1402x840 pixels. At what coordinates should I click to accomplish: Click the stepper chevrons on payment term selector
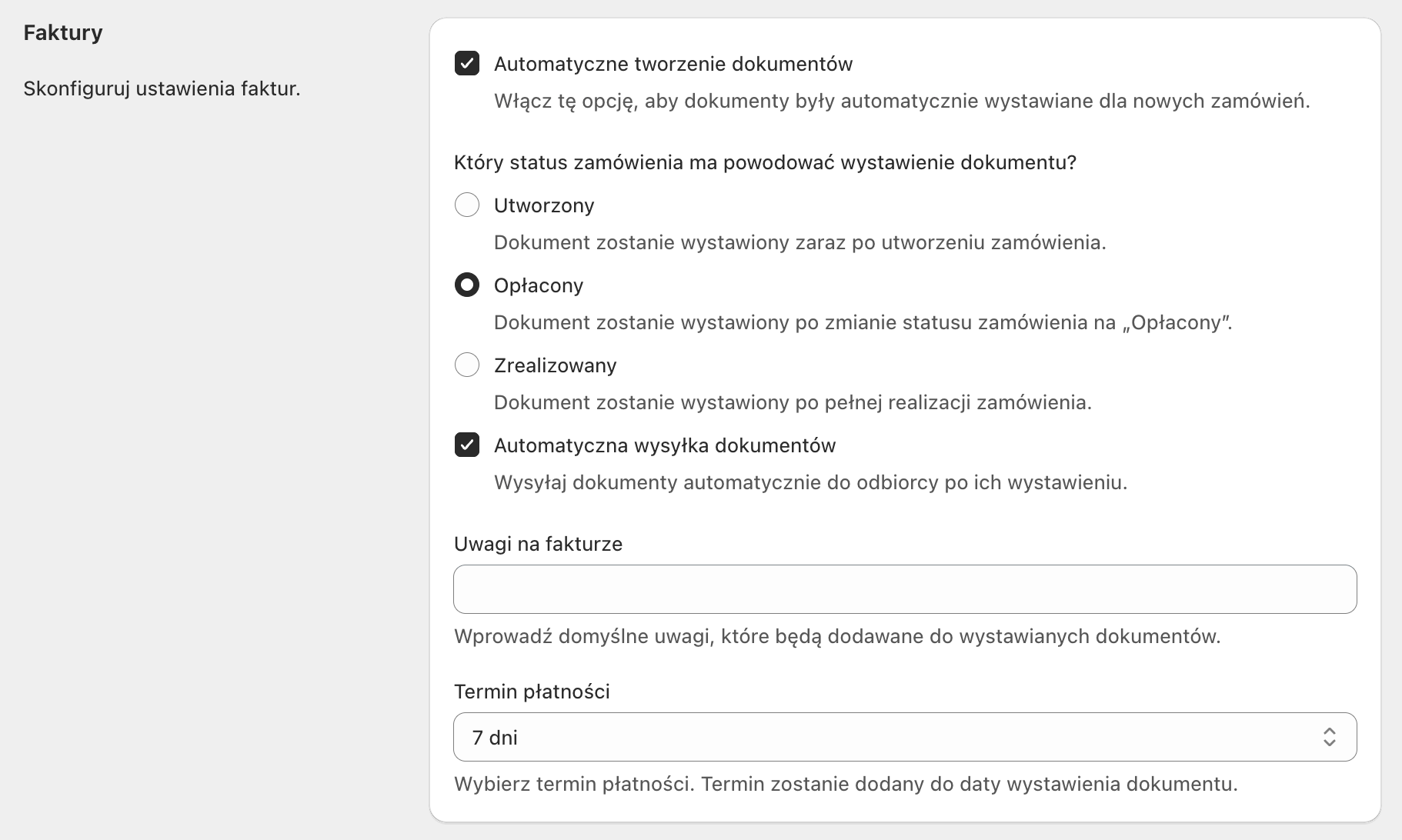[1330, 737]
